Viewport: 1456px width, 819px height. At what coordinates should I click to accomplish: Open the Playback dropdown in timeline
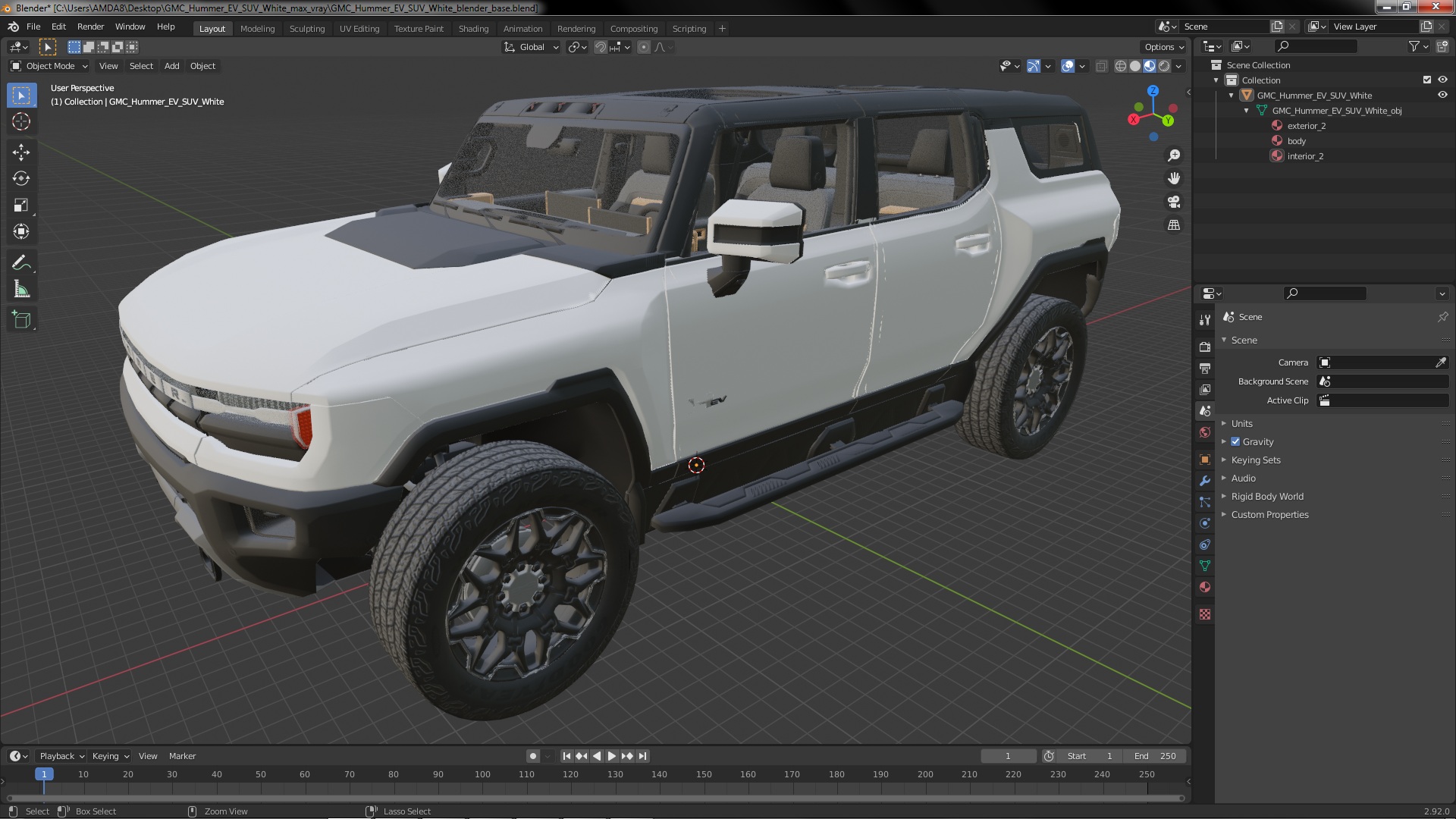click(61, 756)
